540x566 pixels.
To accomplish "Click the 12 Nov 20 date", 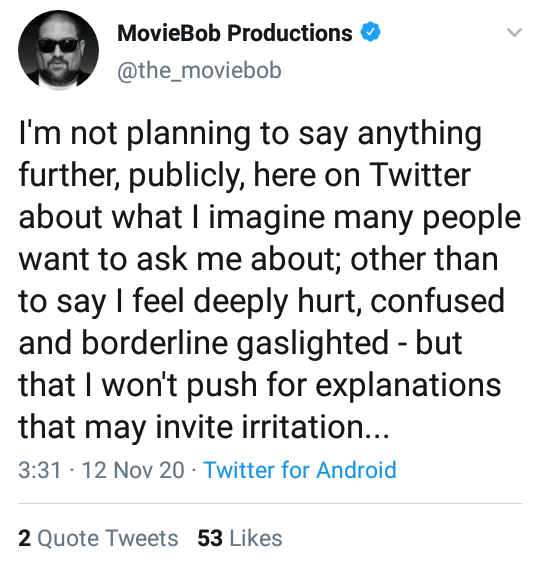I will [133, 470].
